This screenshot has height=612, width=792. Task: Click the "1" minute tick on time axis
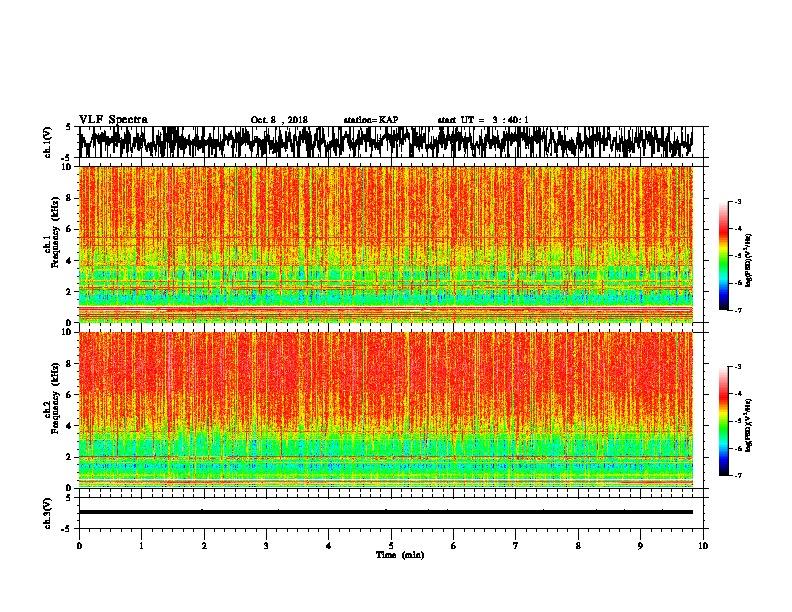click(141, 546)
